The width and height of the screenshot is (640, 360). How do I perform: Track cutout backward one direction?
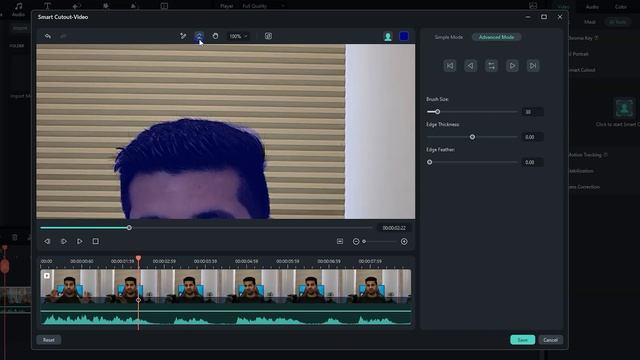[471, 66]
